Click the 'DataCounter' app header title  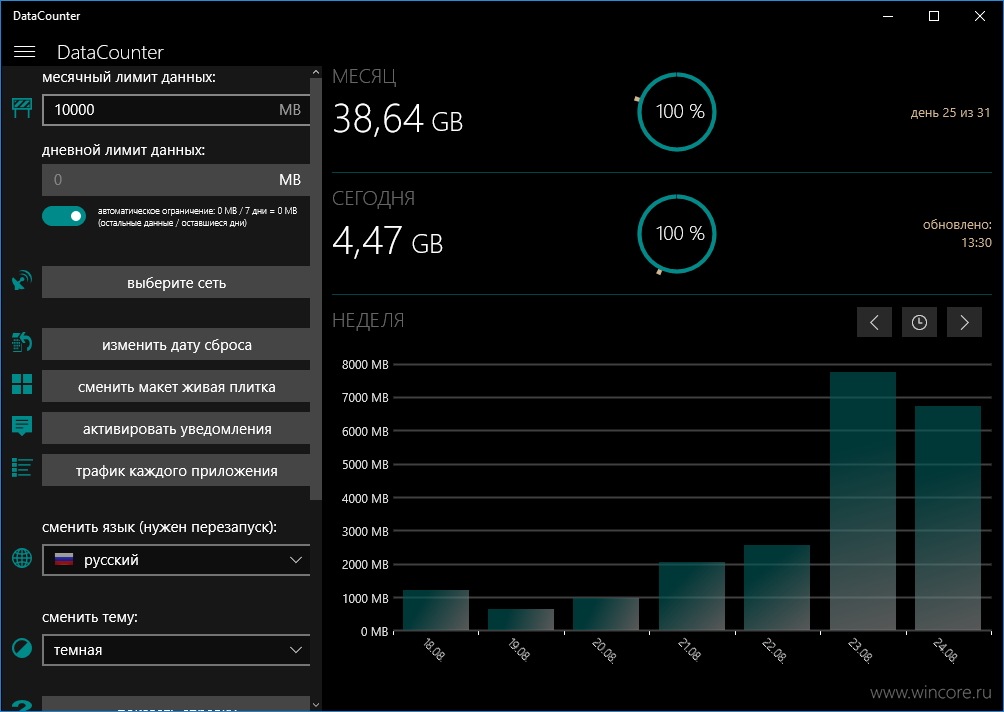(110, 53)
